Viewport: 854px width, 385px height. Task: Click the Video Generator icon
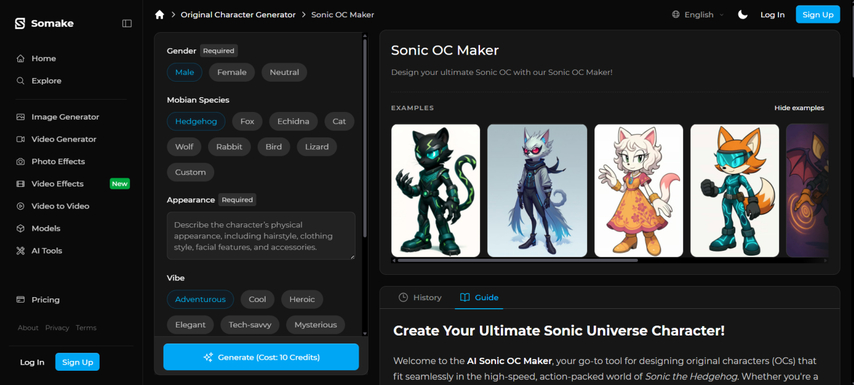tap(20, 139)
